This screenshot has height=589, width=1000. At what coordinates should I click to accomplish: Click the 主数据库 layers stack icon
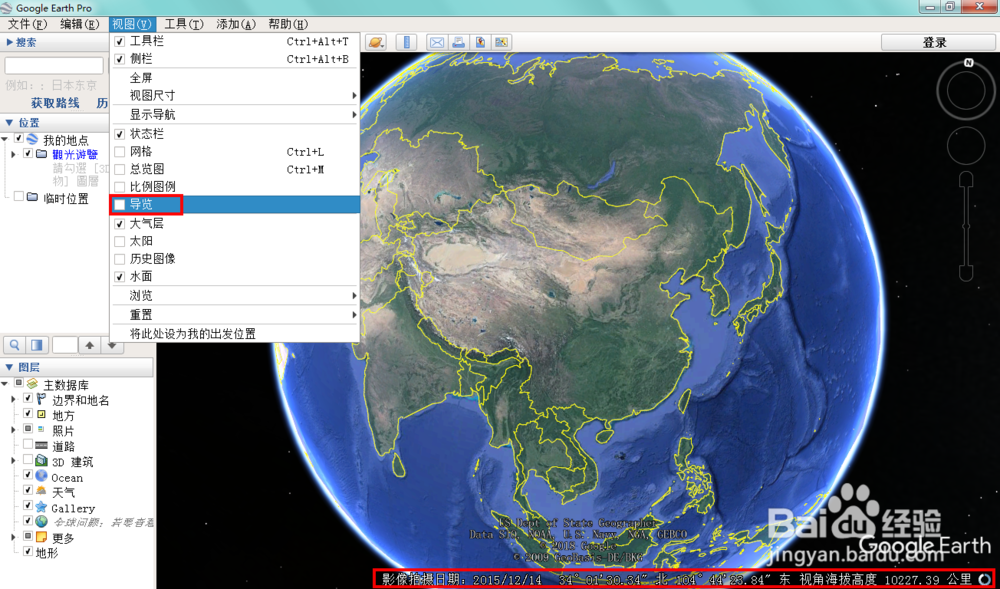pos(32,384)
